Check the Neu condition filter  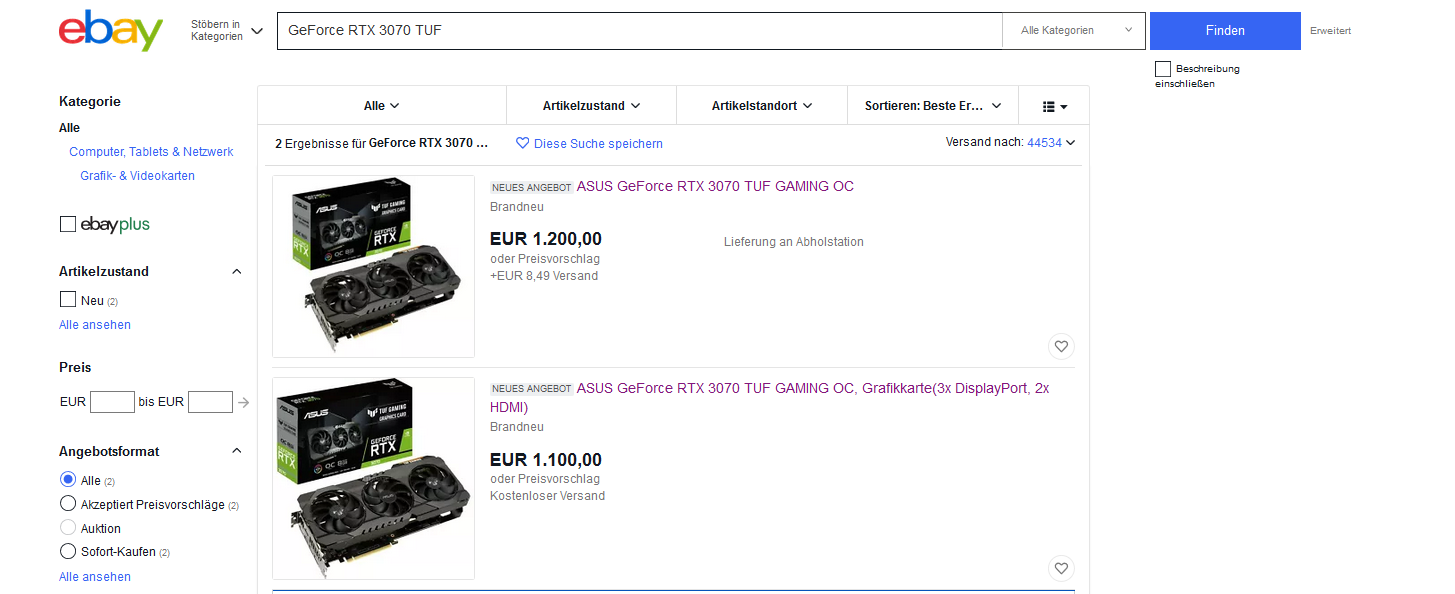point(68,299)
